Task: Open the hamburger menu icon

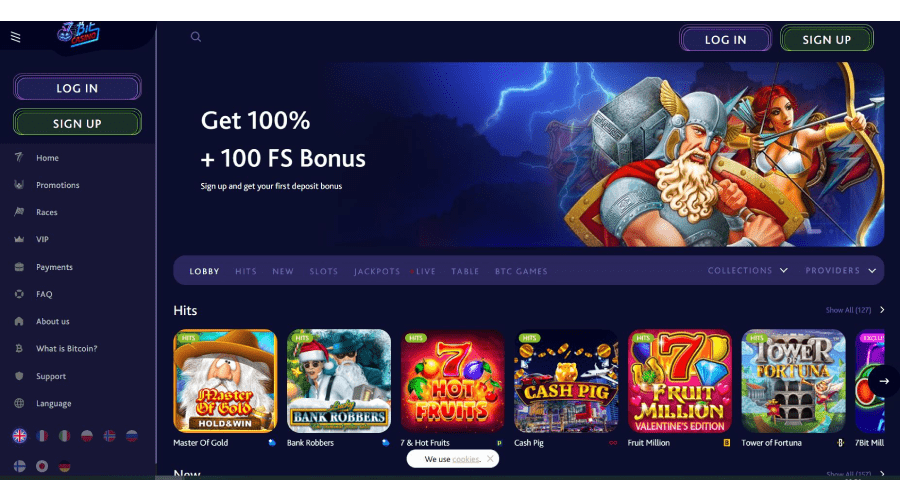Action: 15,37
